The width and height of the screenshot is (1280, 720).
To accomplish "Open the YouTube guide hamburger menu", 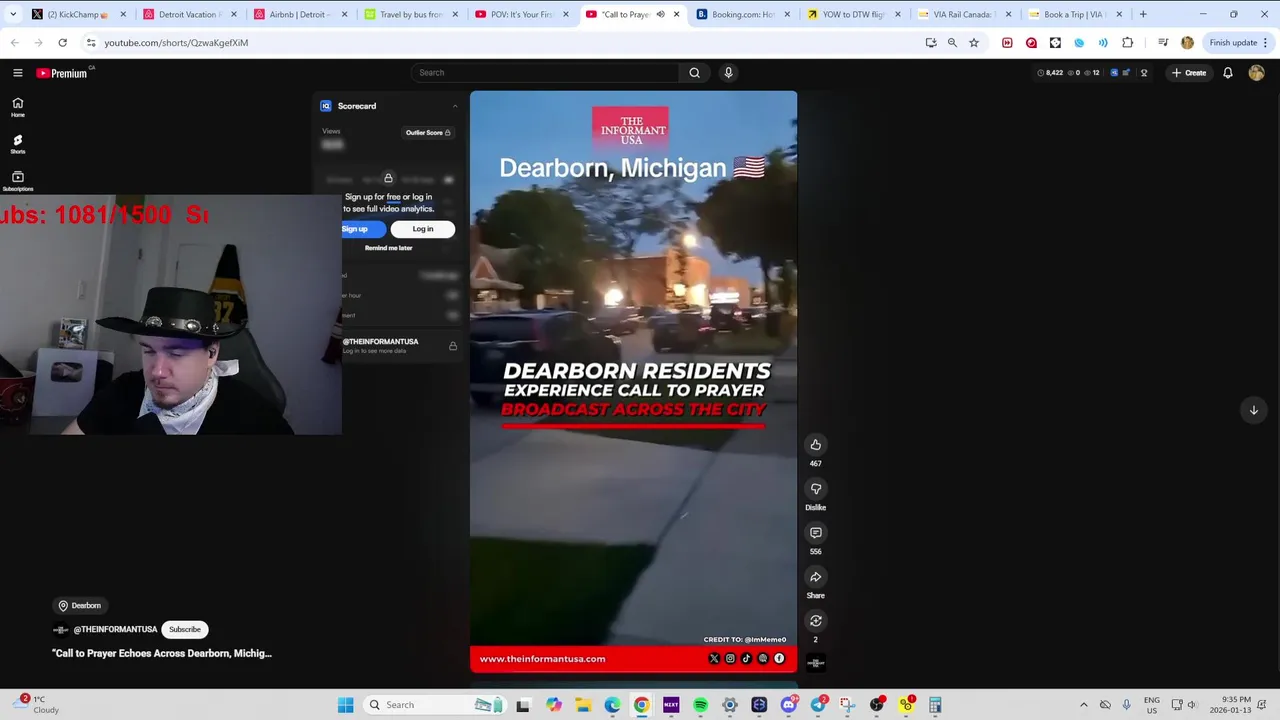I will (17, 73).
